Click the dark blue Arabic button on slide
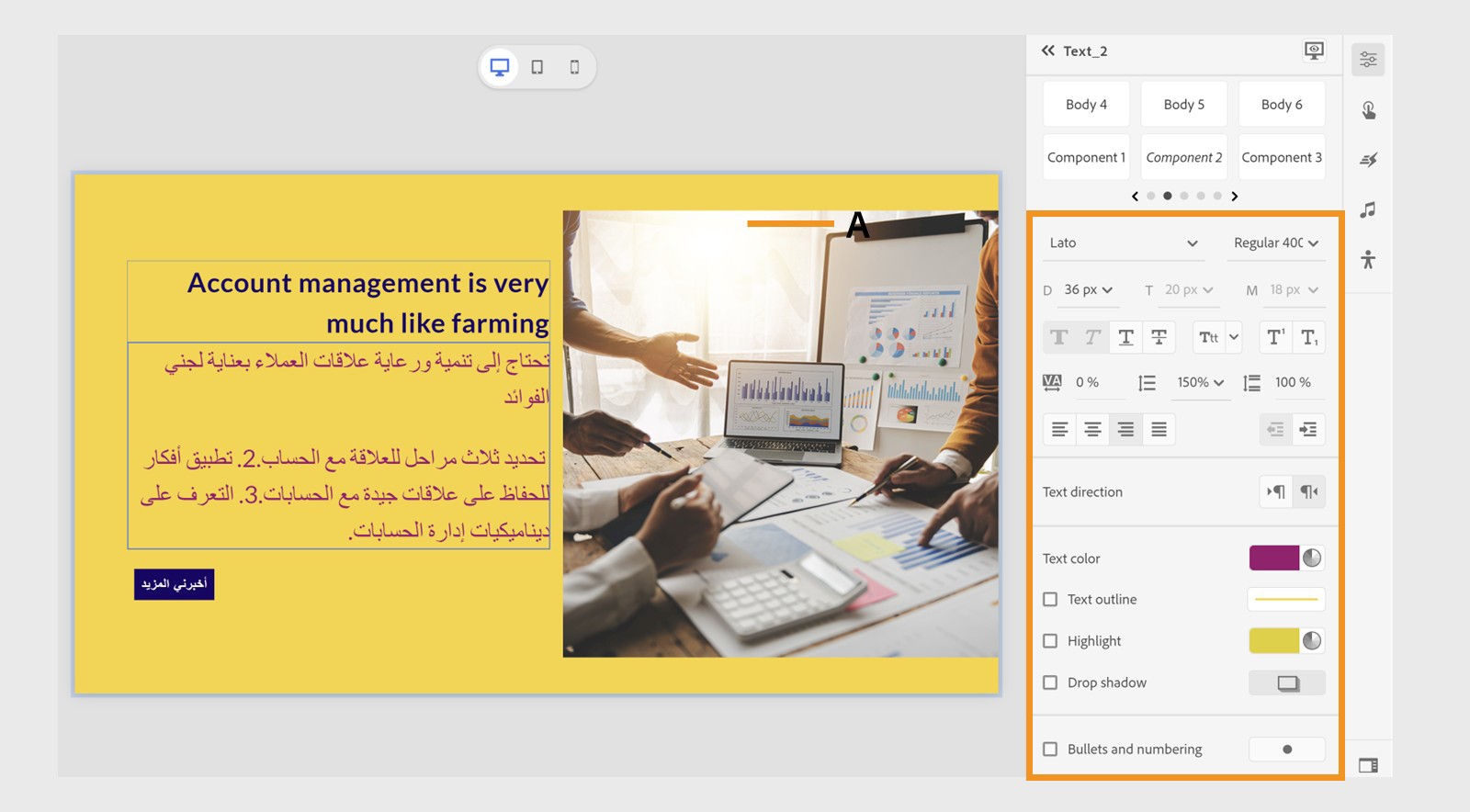This screenshot has width=1470, height=812. pyautogui.click(x=174, y=584)
